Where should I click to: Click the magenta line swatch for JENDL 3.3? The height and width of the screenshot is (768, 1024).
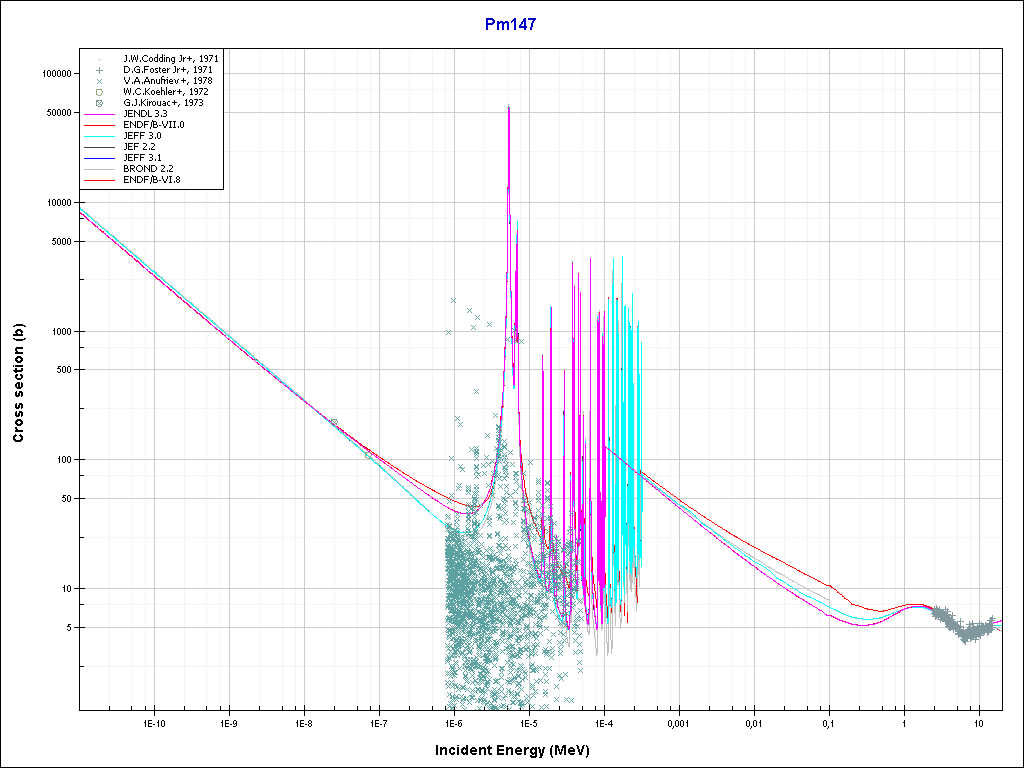click(100, 114)
